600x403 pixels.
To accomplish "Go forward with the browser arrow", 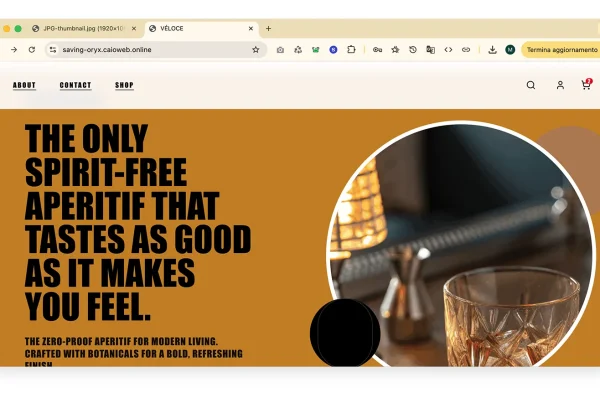I will click(14, 50).
